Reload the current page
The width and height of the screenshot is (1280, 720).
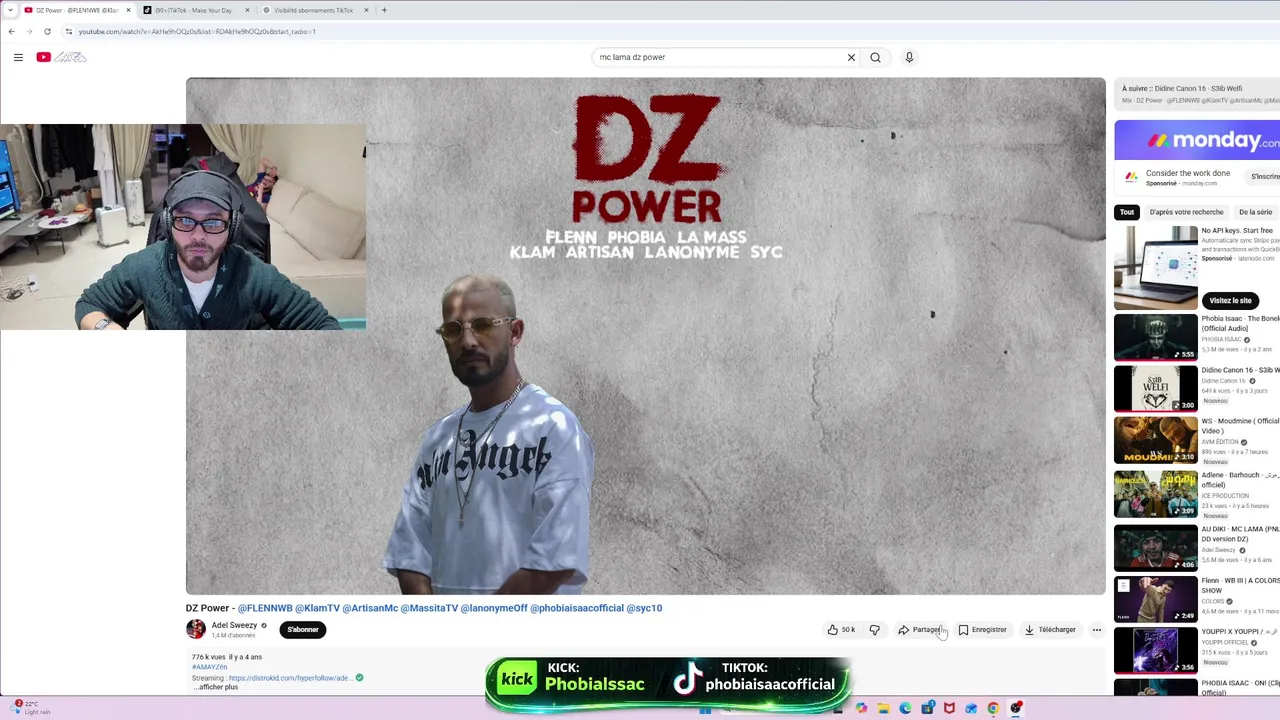pos(47,31)
